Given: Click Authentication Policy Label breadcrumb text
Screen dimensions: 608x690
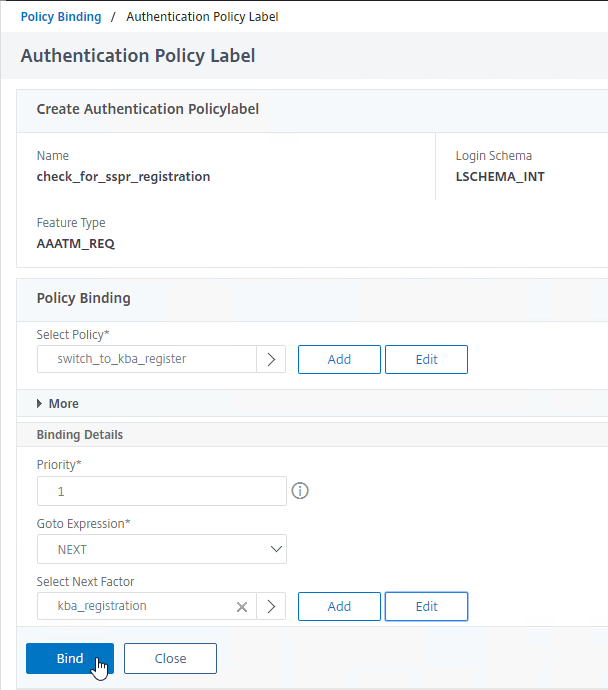Looking at the screenshot, I should 202,17.
